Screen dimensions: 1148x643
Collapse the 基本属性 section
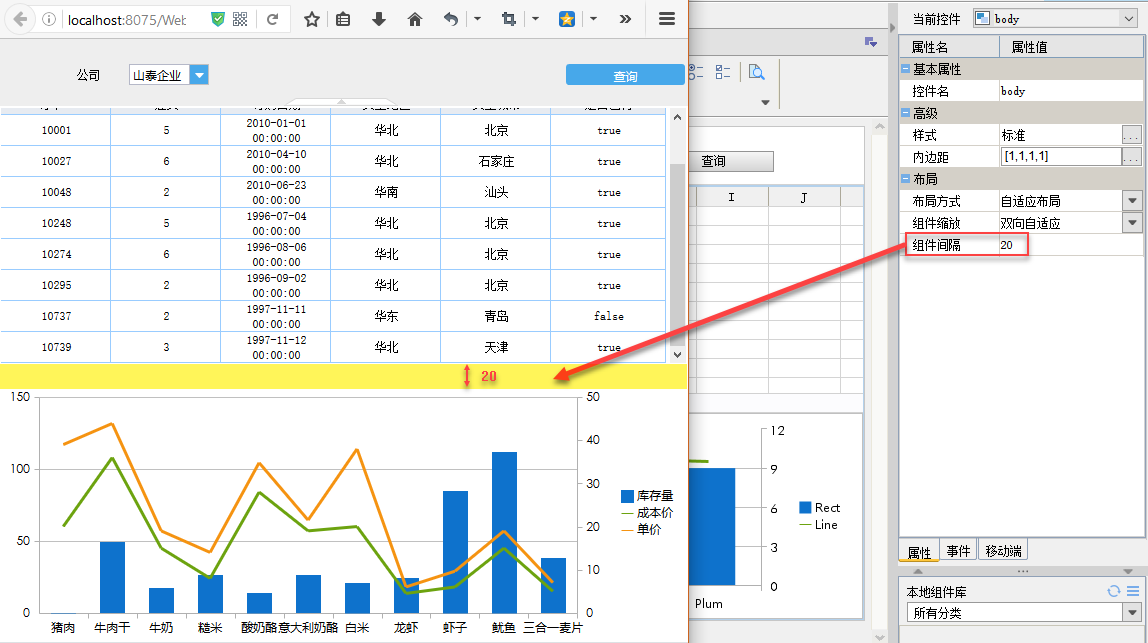(906, 69)
